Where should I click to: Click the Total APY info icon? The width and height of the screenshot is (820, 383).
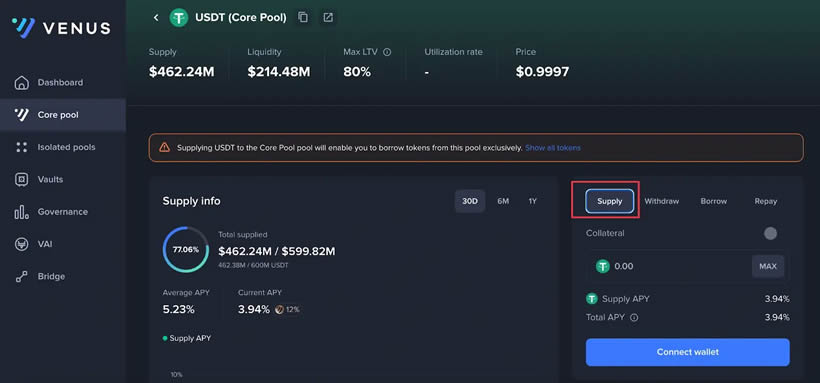tap(634, 317)
